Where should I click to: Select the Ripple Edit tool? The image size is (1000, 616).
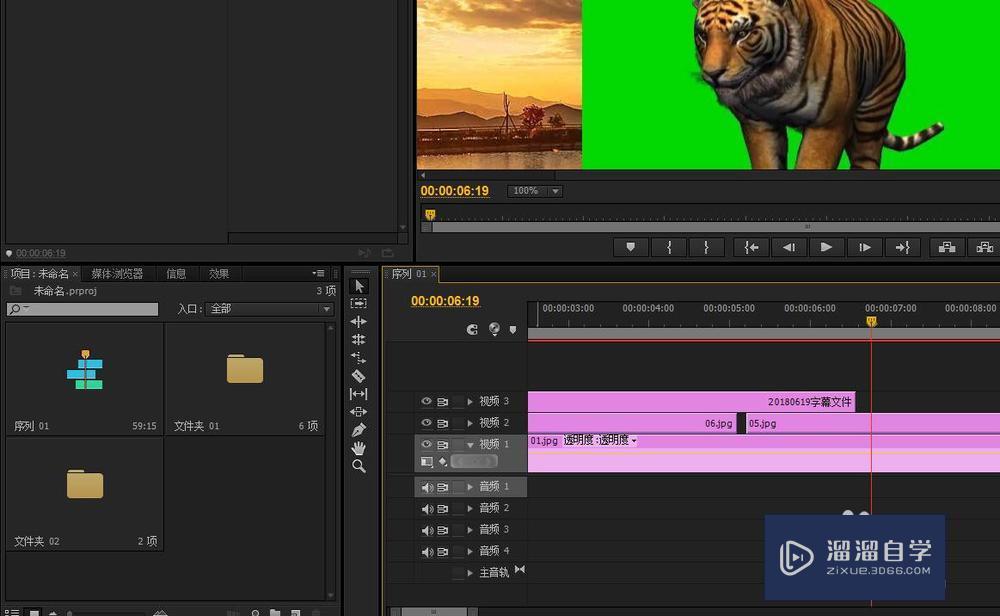[x=359, y=322]
